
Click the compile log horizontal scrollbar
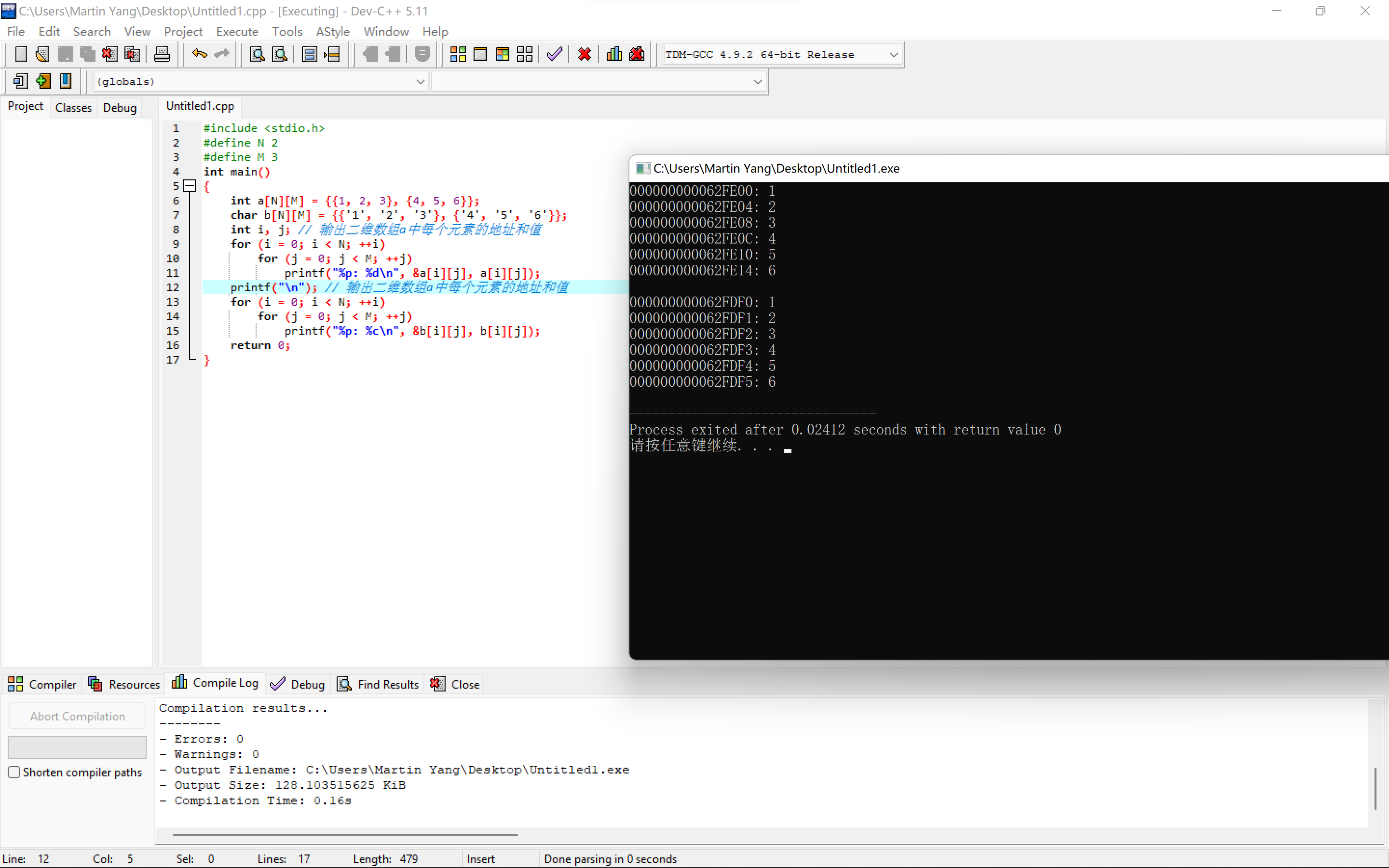344,835
